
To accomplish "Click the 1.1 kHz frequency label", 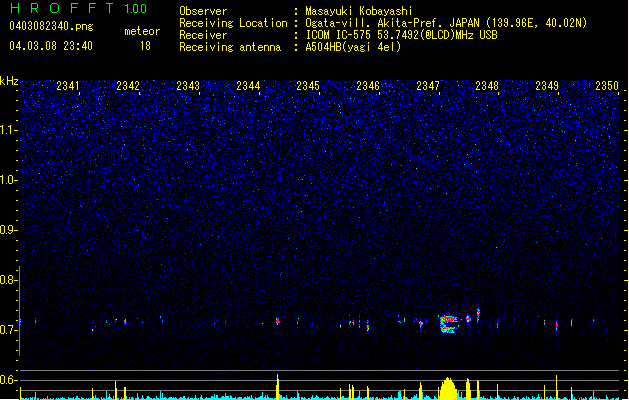I will pyautogui.click(x=9, y=130).
